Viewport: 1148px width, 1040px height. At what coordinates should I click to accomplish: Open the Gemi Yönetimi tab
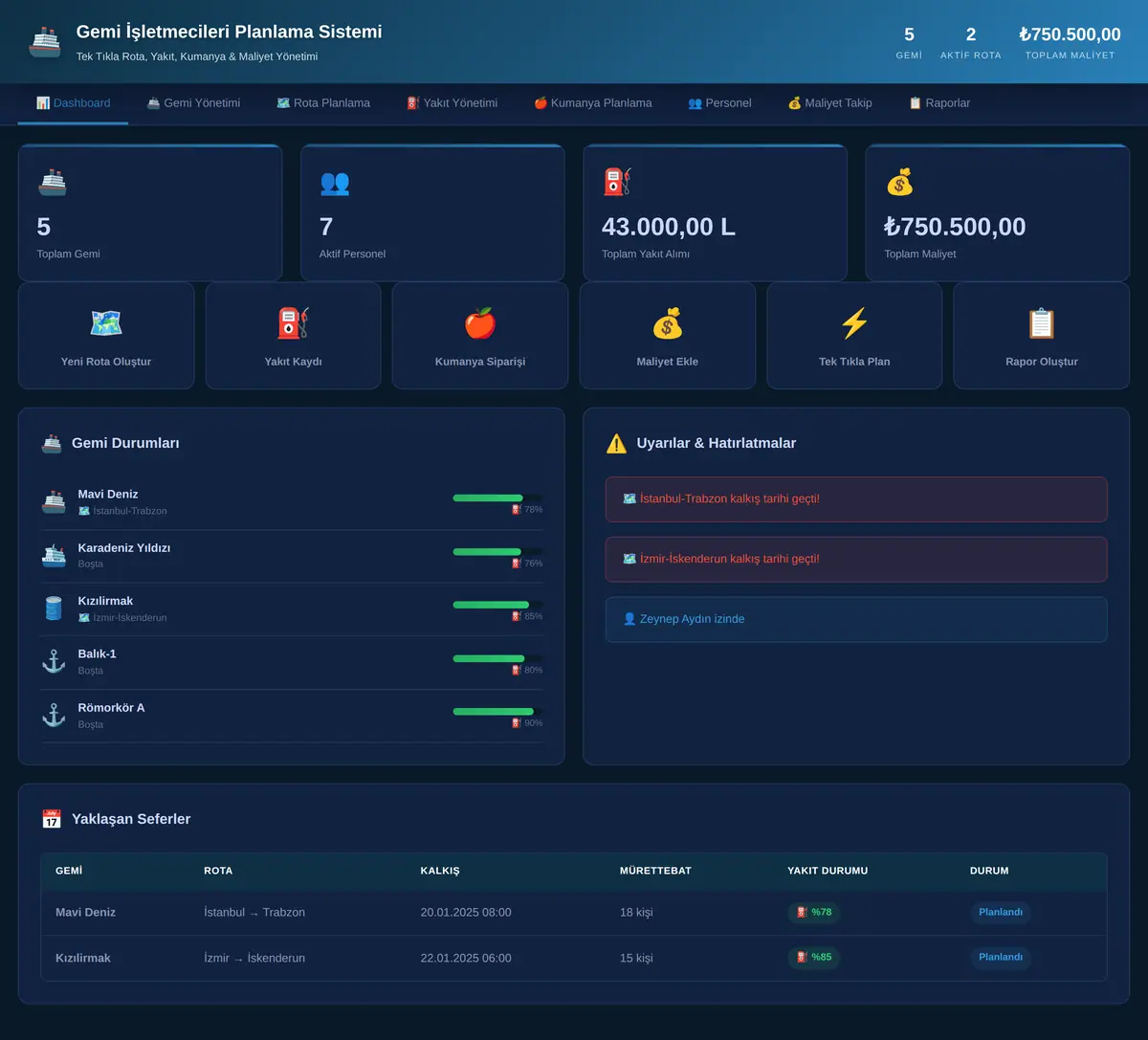pos(193,103)
